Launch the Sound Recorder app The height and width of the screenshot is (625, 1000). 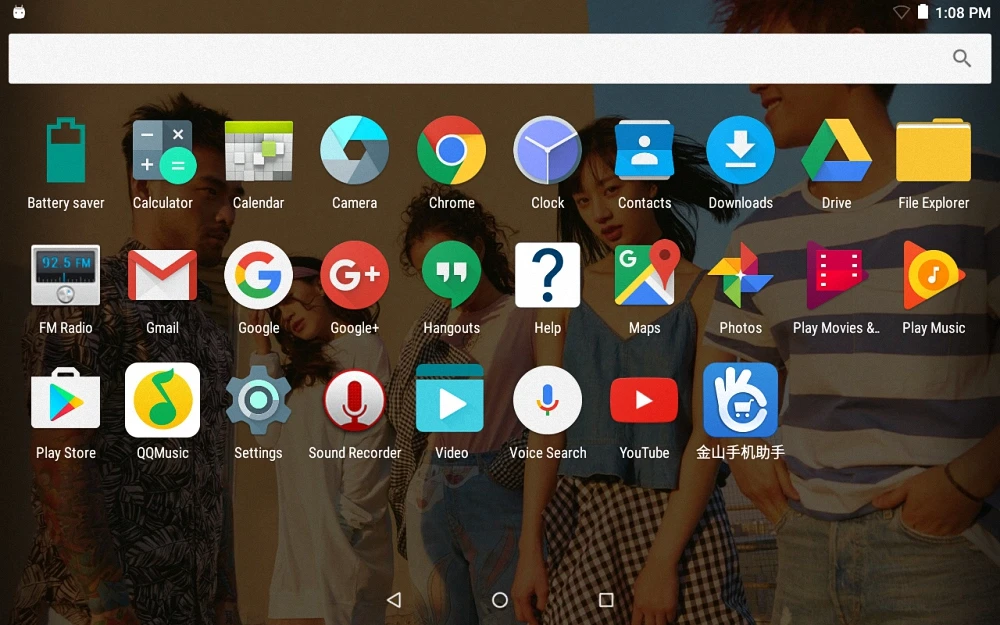tap(355, 400)
